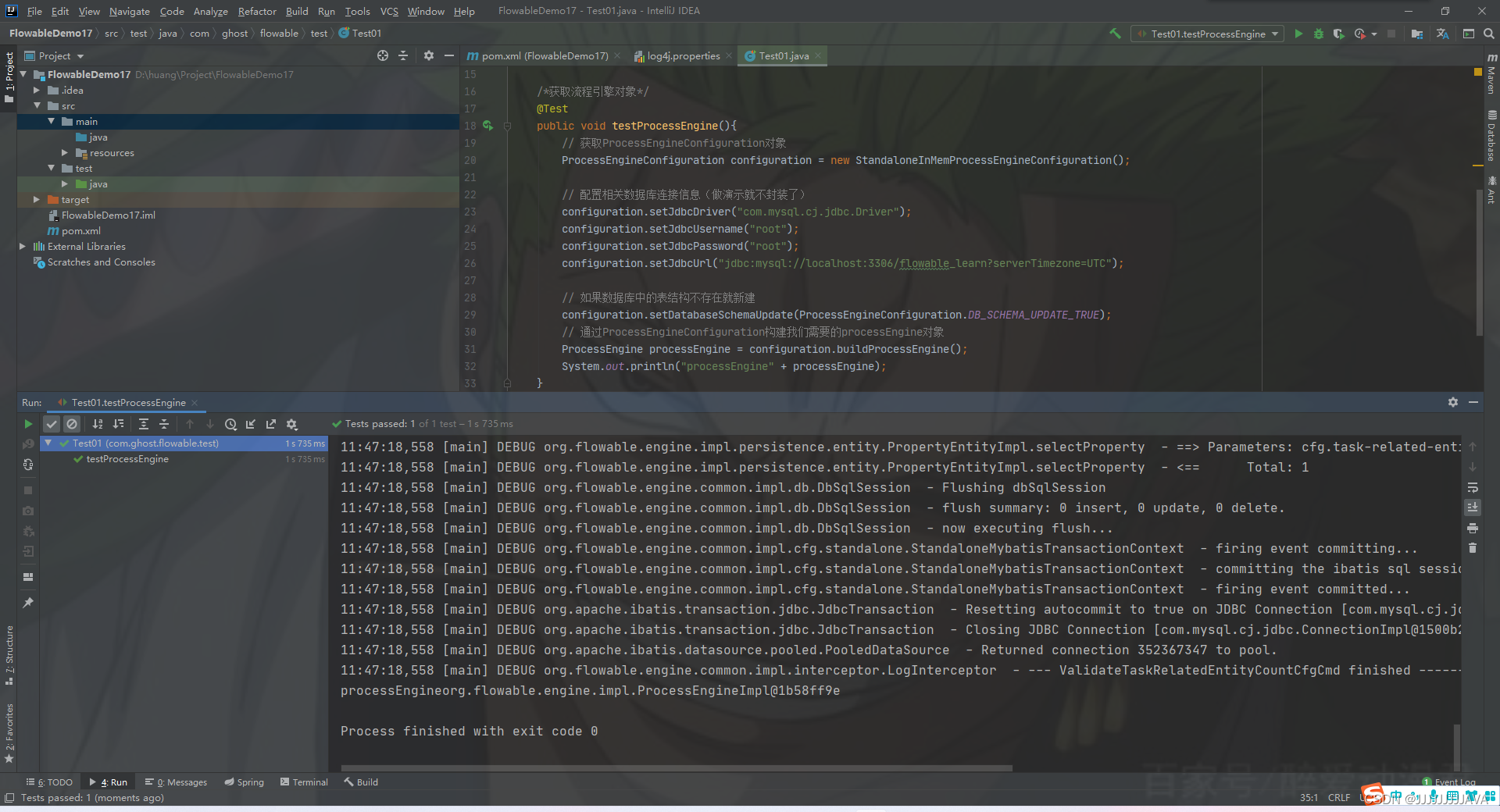Open Search Everywhere magnifier icon
This screenshot has height=812, width=1500.
coord(1489,34)
